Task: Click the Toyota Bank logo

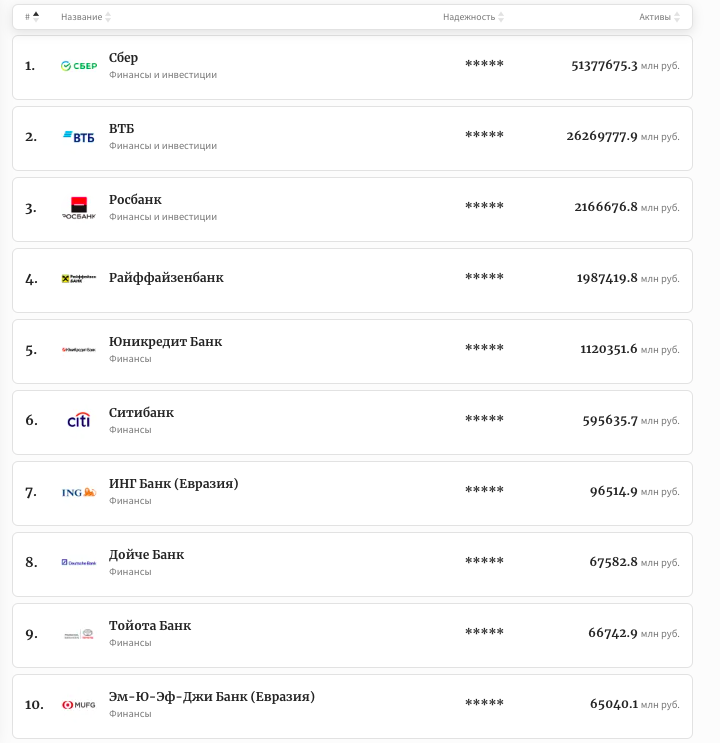Action: coord(79,634)
